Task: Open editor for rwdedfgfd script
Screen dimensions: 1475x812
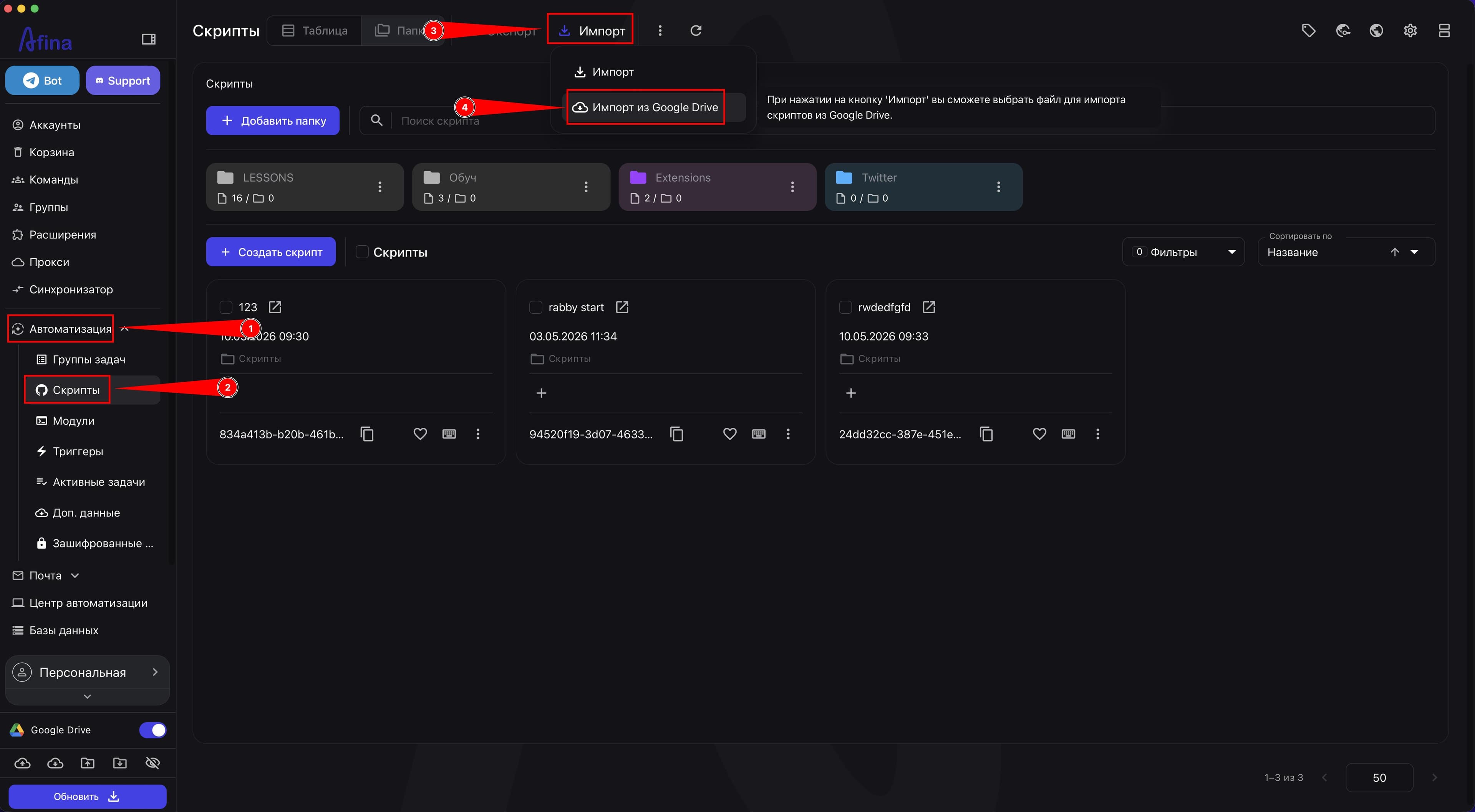Action: tap(929, 307)
